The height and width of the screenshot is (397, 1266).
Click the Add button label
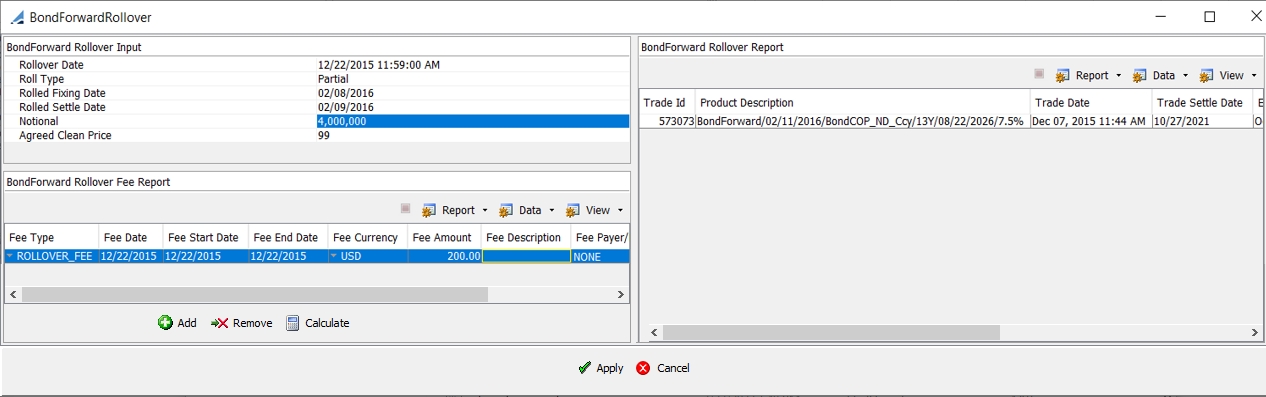click(x=187, y=323)
